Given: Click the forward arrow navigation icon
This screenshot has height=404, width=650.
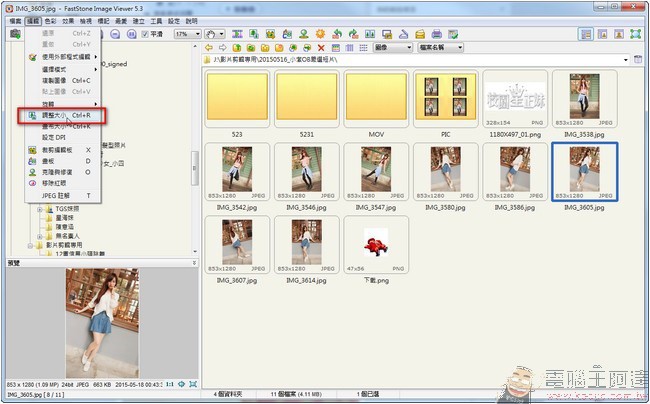Looking at the screenshot, I should pos(223,48).
